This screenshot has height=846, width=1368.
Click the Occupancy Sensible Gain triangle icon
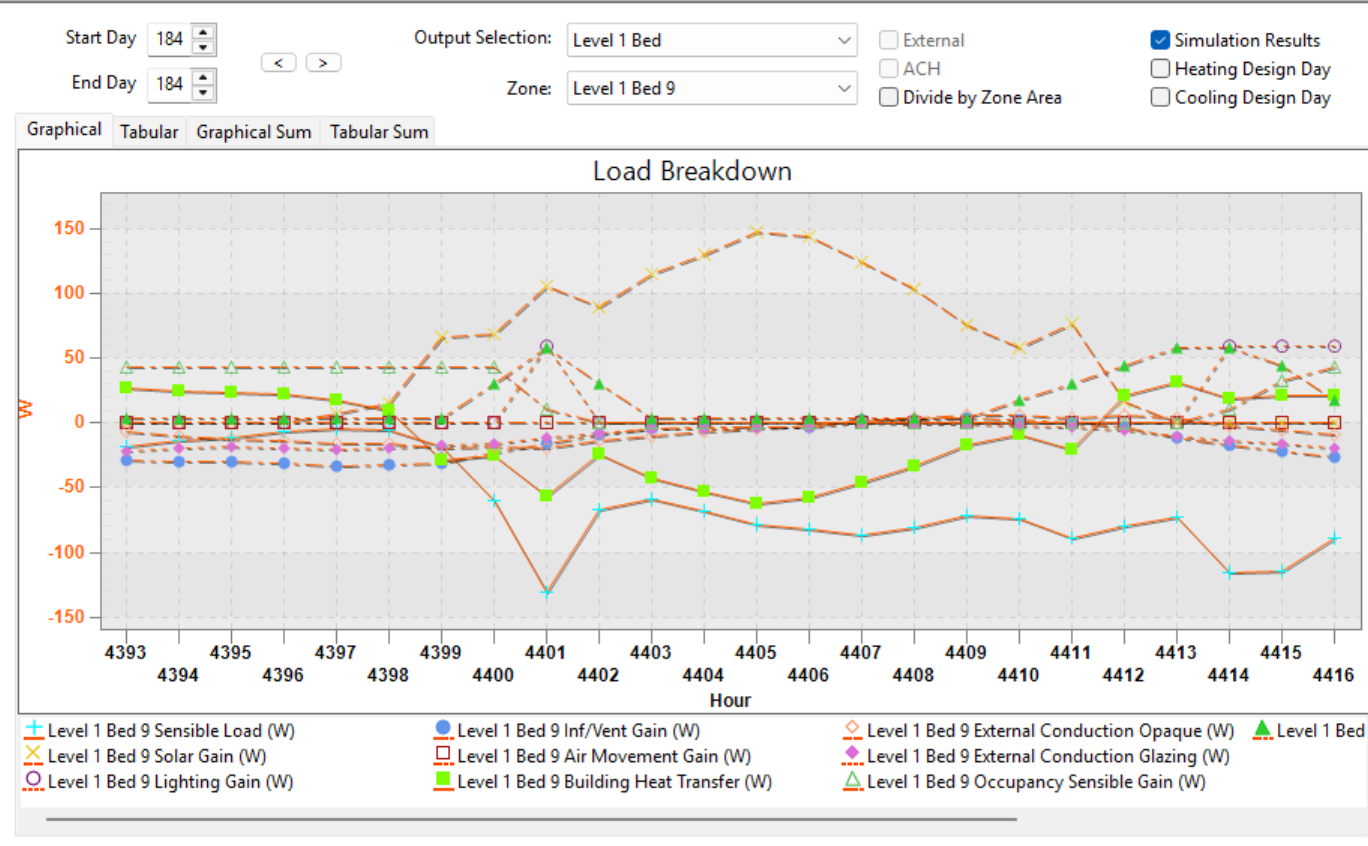pos(853,780)
